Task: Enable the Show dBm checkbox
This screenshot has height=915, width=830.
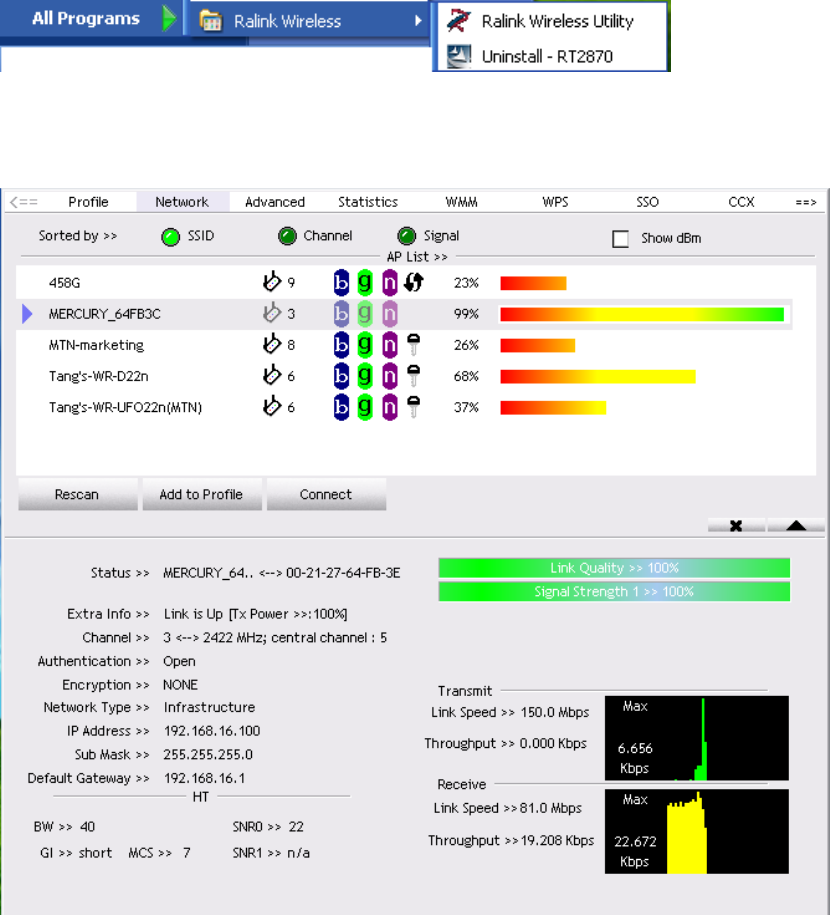Action: pyautogui.click(x=620, y=239)
